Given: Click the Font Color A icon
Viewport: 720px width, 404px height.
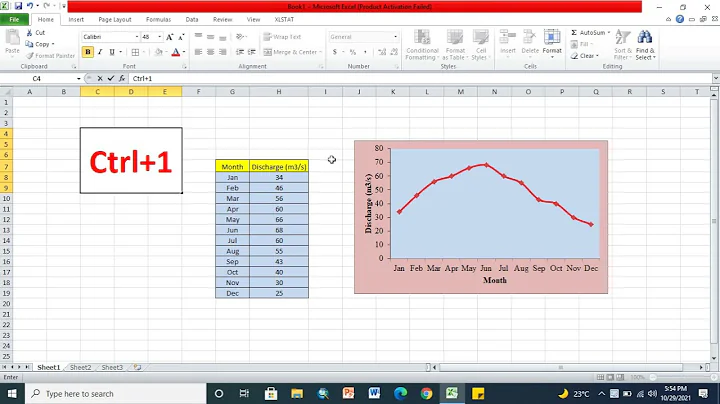Looking at the screenshot, I should tap(175, 52).
